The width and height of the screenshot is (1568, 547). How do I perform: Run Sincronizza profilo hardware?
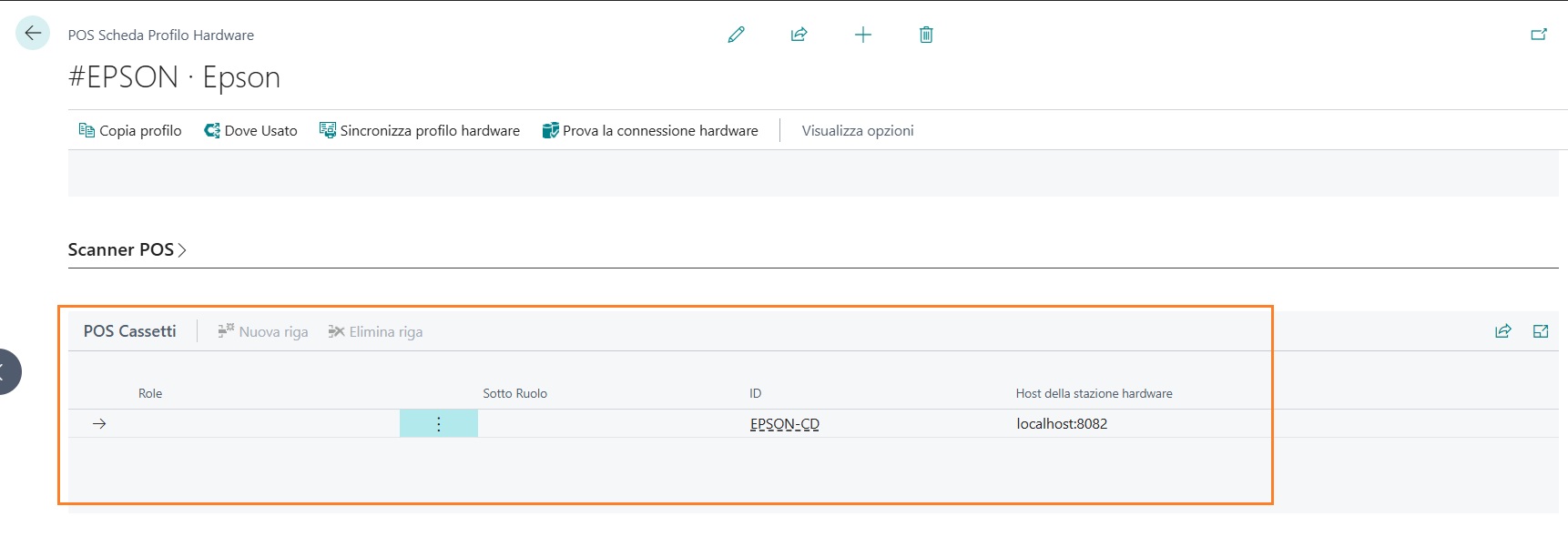tap(420, 130)
